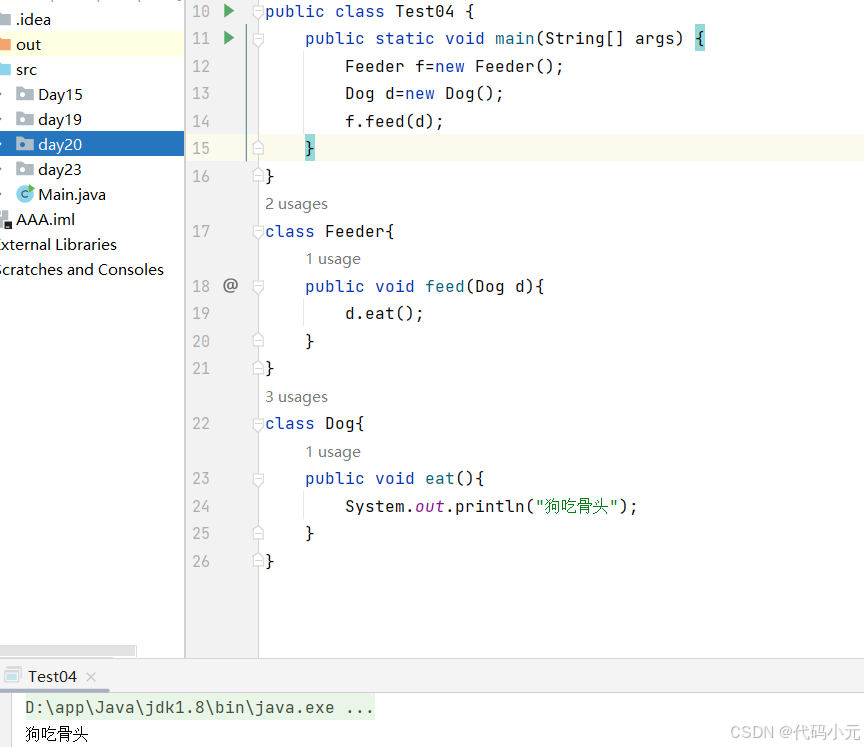Click the highlighted opening brace on line 11
864x747 pixels.
coord(700,38)
